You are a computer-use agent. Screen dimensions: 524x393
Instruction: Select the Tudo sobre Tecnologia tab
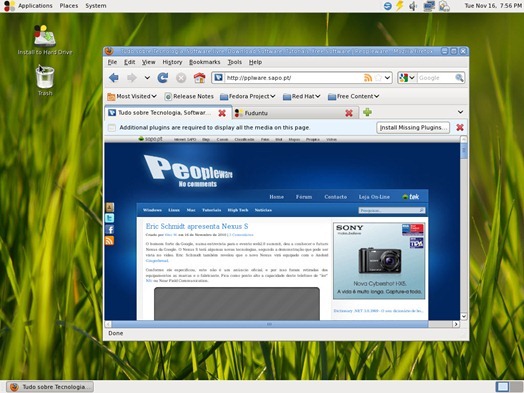coord(168,113)
